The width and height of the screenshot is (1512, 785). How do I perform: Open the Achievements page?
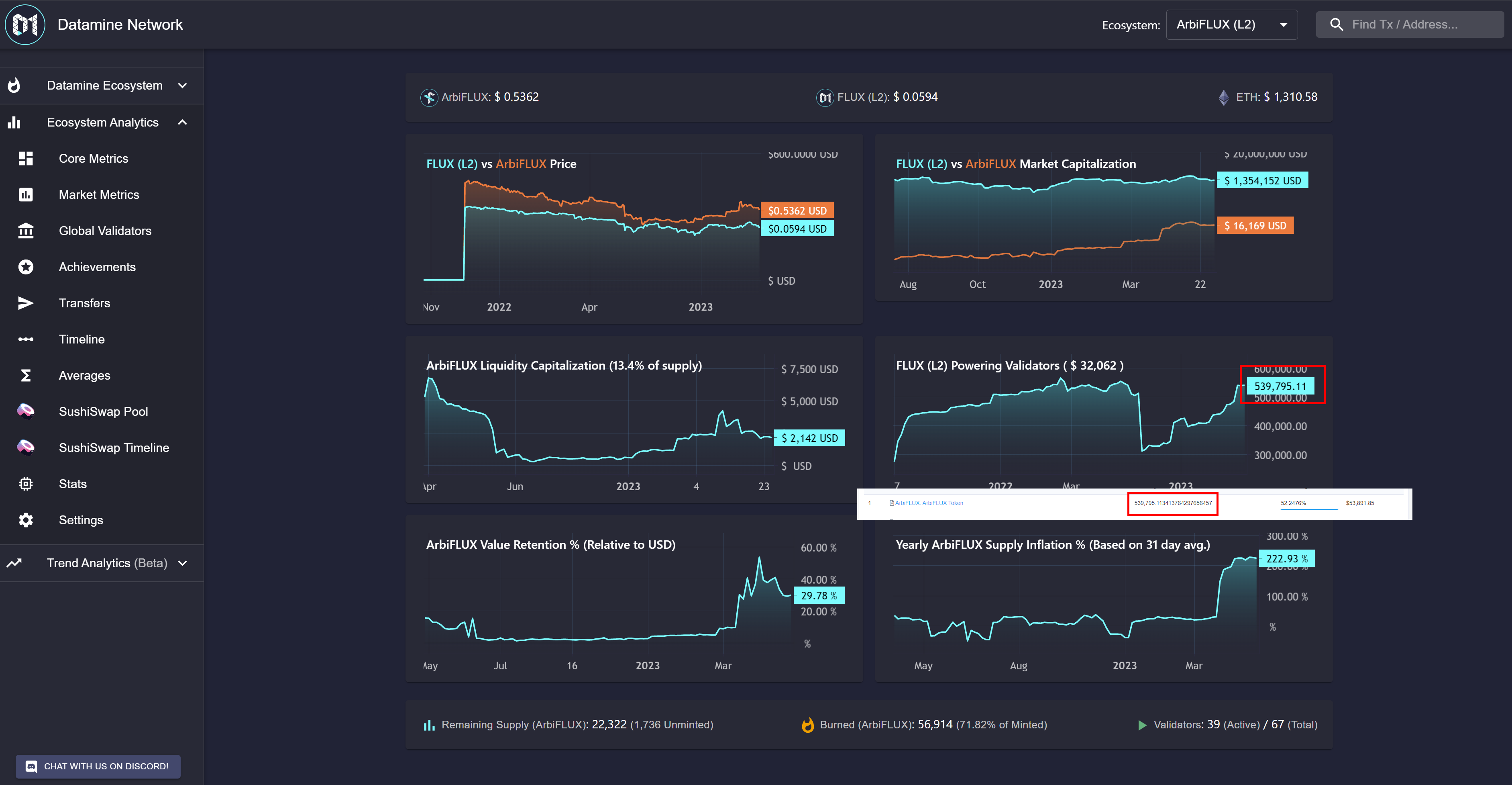coord(102,267)
